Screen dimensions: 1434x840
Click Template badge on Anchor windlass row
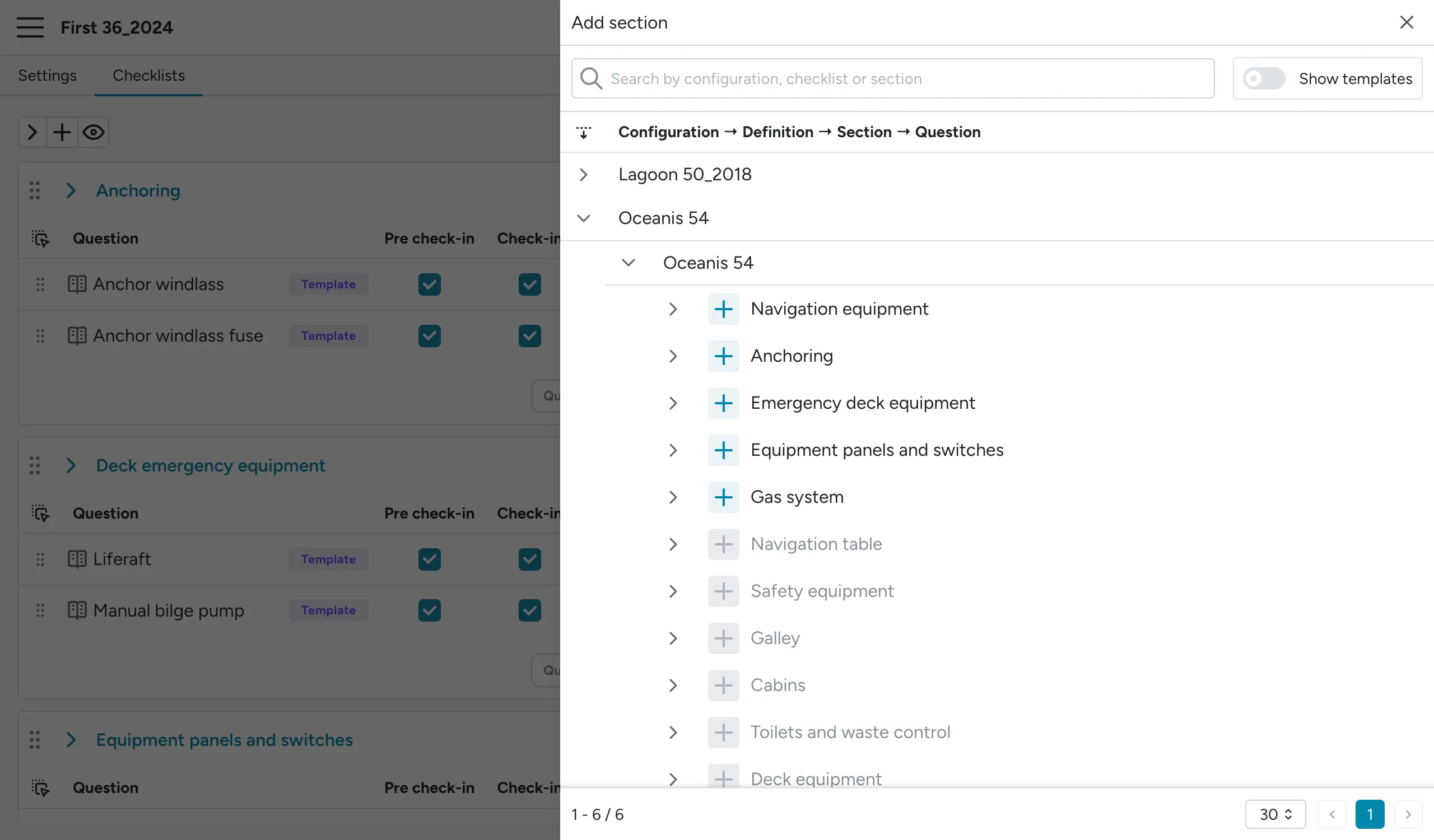point(328,285)
